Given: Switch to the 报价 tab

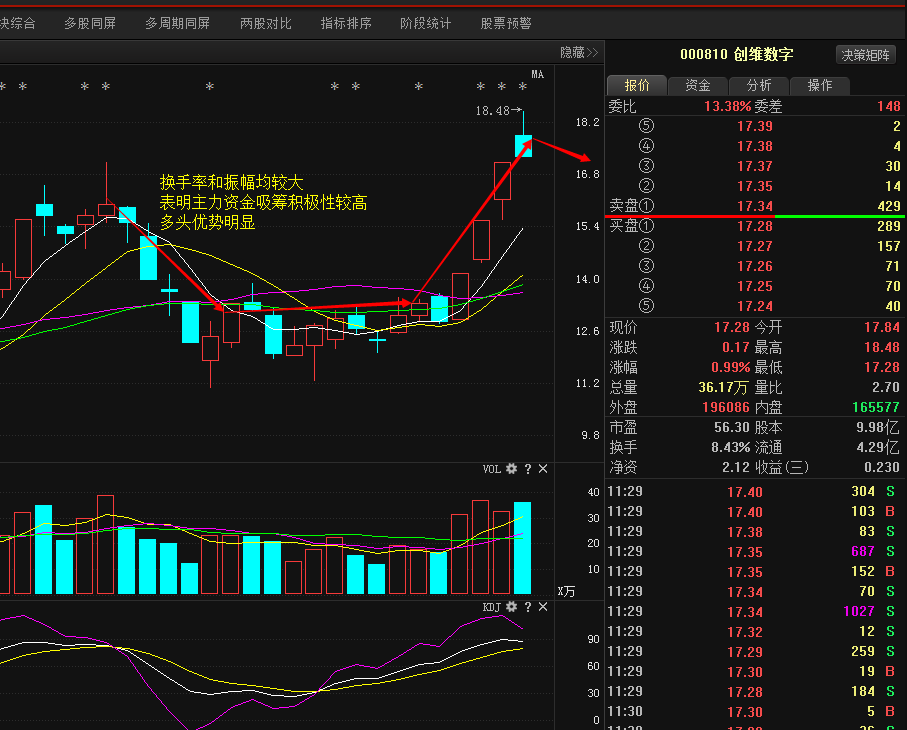Looking at the screenshot, I should 637,85.
